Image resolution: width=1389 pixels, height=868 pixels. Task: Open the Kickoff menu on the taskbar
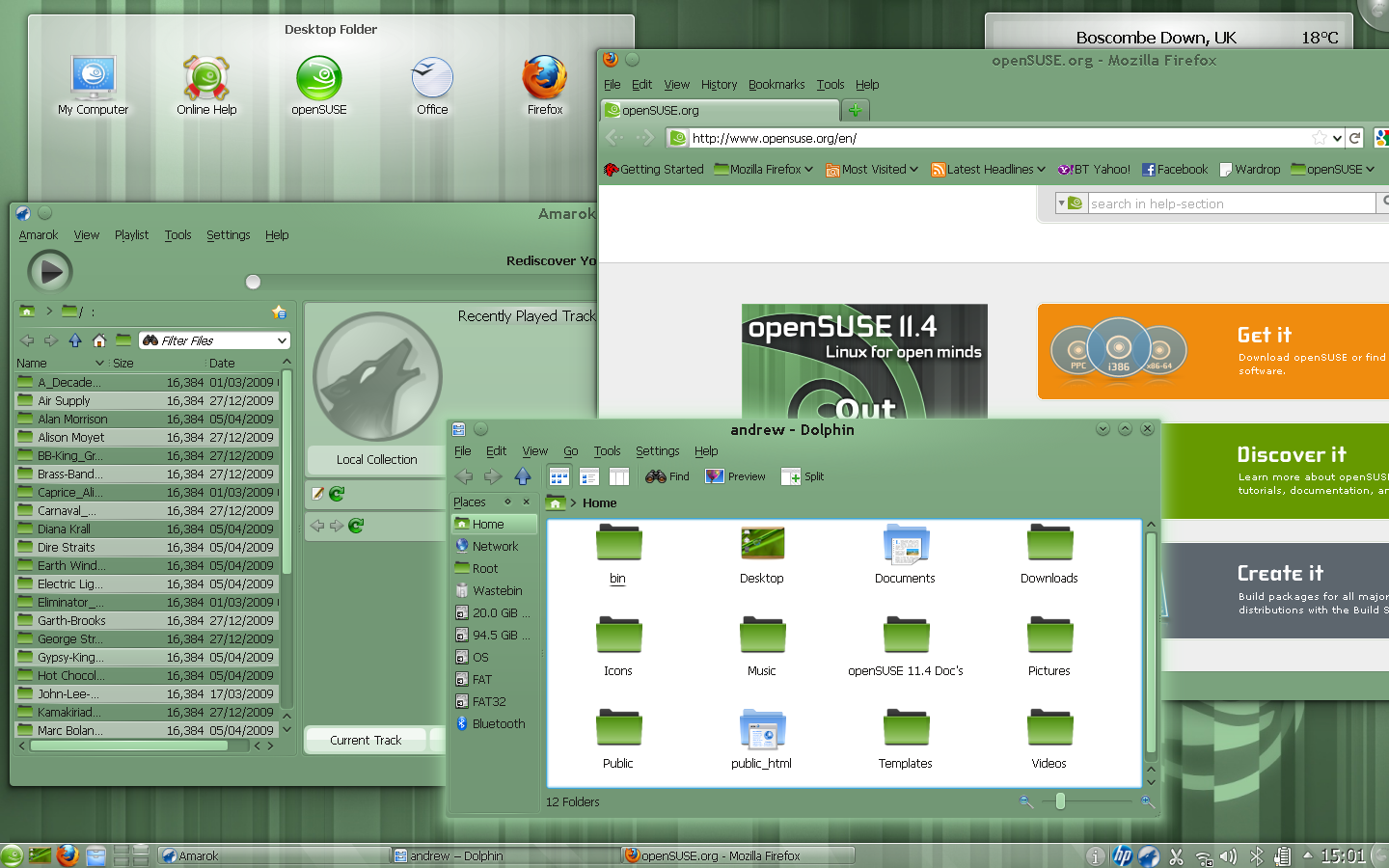(x=13, y=855)
